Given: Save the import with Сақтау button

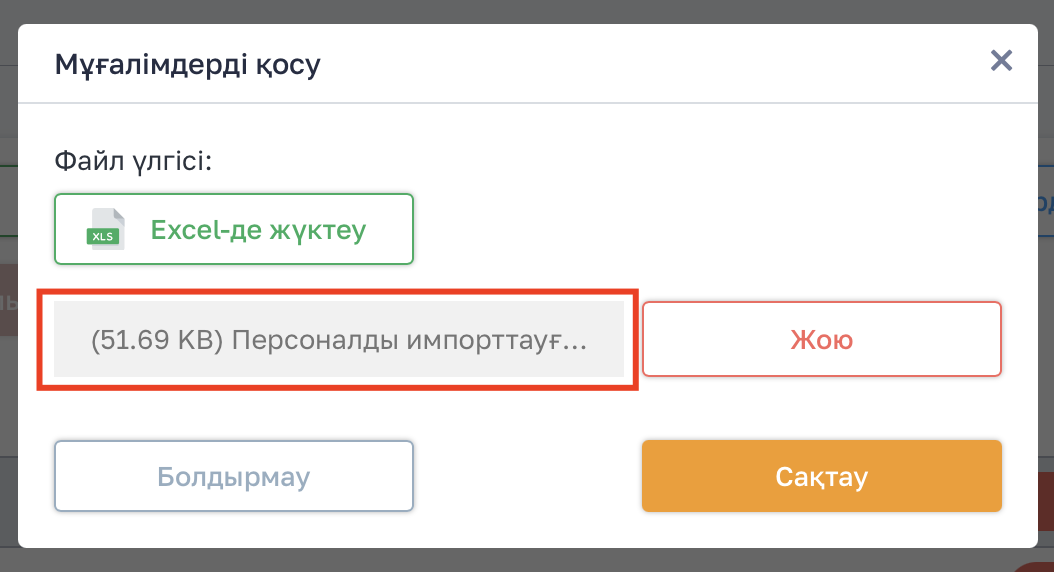Looking at the screenshot, I should point(821,476).
